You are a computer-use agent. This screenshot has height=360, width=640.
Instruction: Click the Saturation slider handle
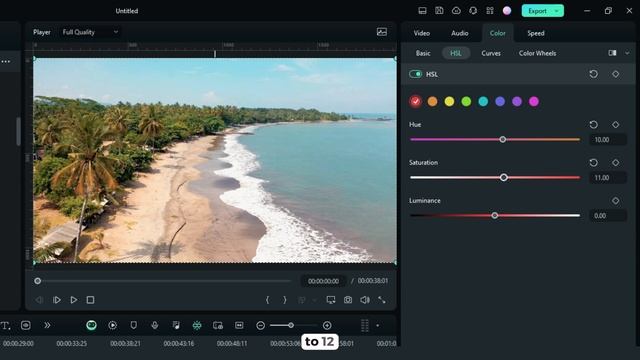(504, 177)
